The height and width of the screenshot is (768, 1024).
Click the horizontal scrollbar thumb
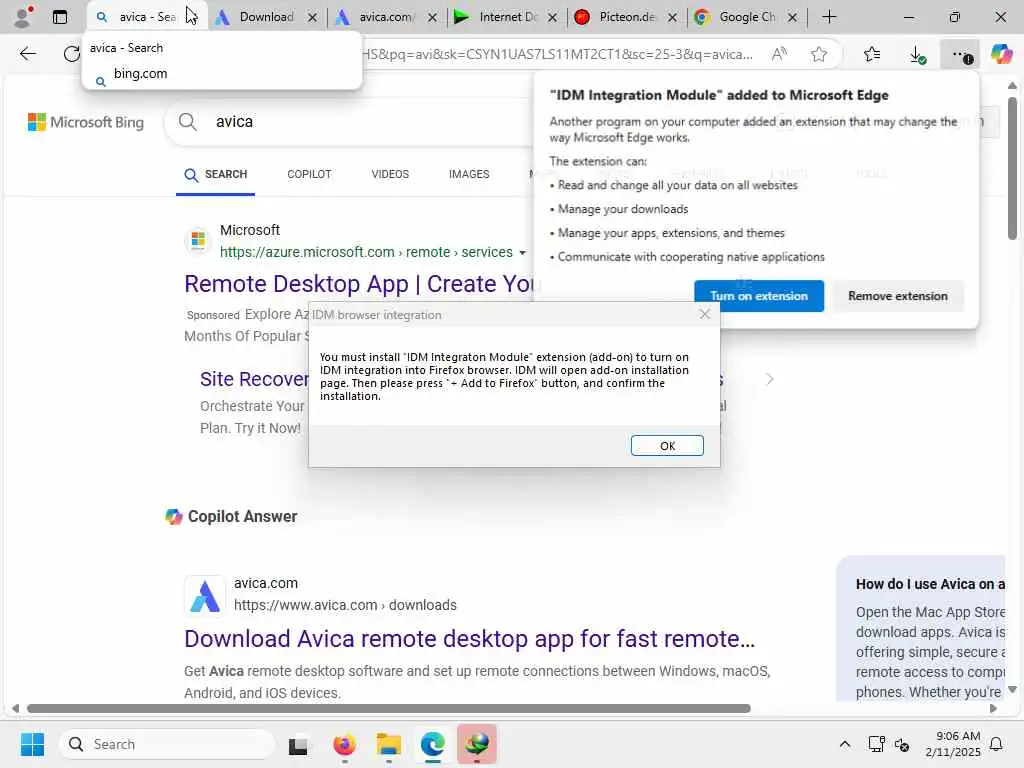pos(389,709)
